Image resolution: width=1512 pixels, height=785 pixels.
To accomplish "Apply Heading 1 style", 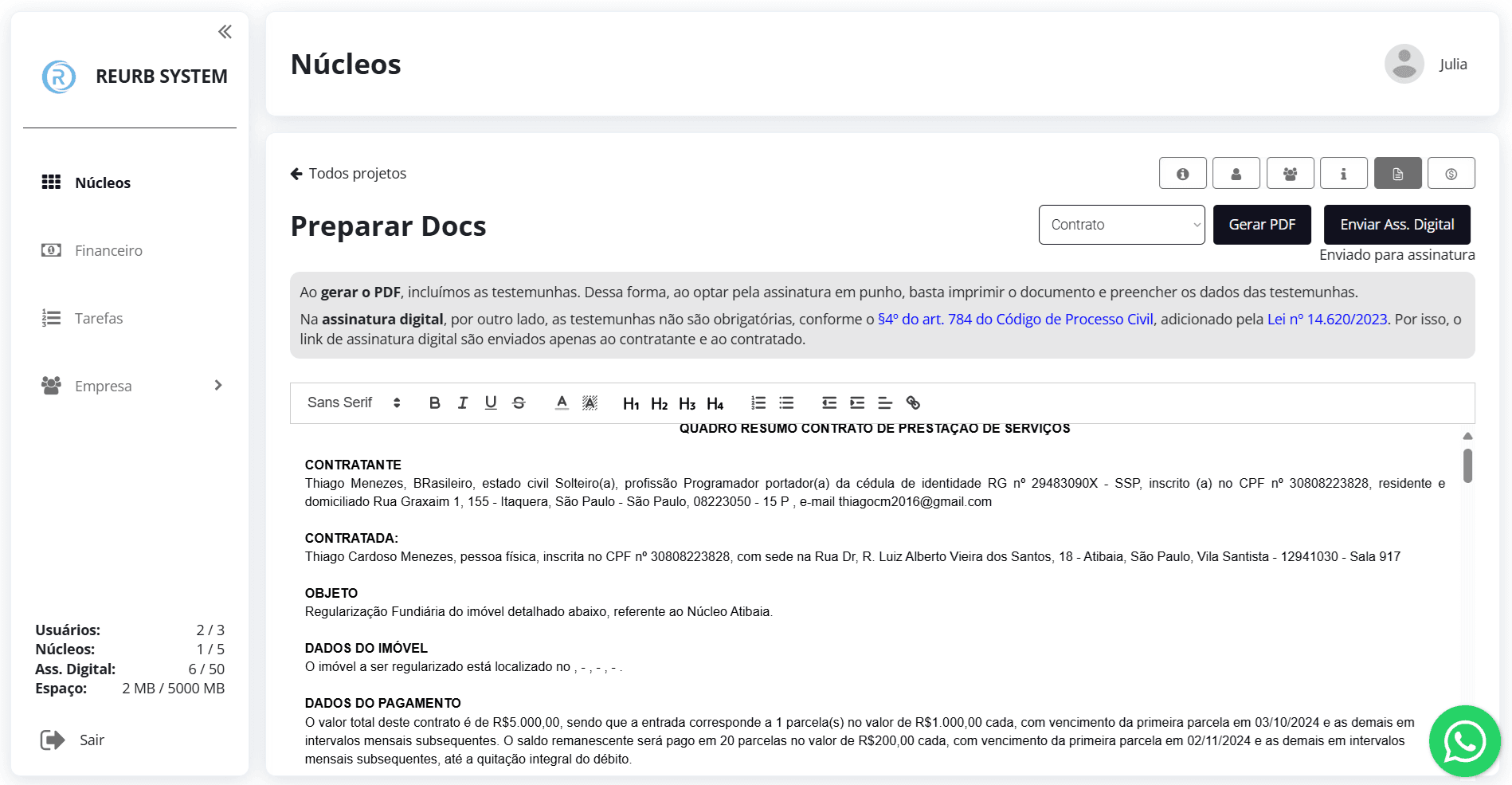I will pos(631,403).
